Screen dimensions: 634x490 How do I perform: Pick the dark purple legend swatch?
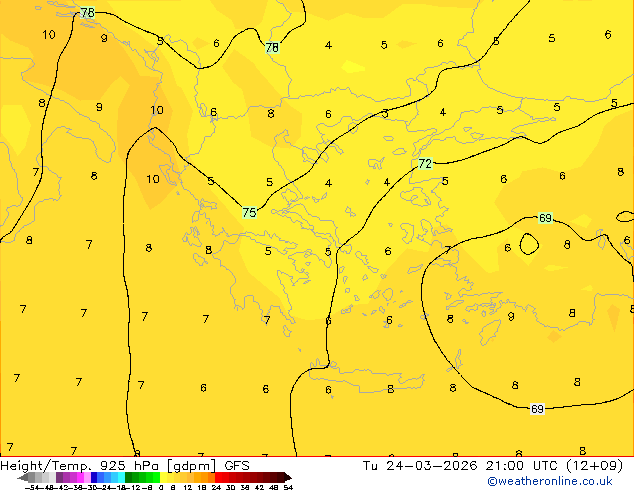click(x=59, y=477)
